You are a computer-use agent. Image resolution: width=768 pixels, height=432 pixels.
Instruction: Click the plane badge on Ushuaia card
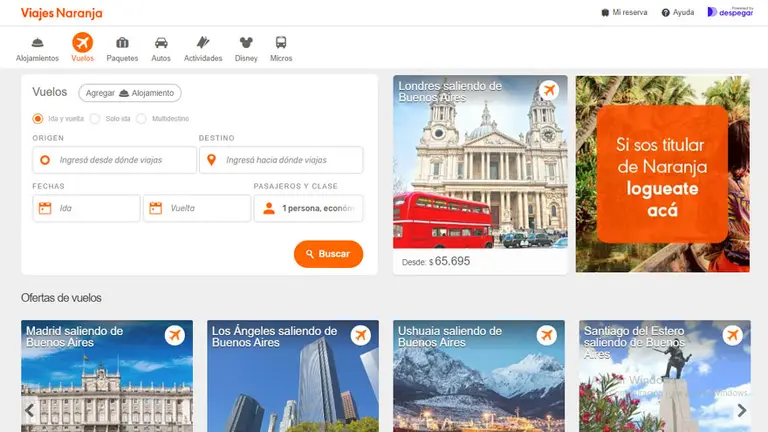[547, 336]
